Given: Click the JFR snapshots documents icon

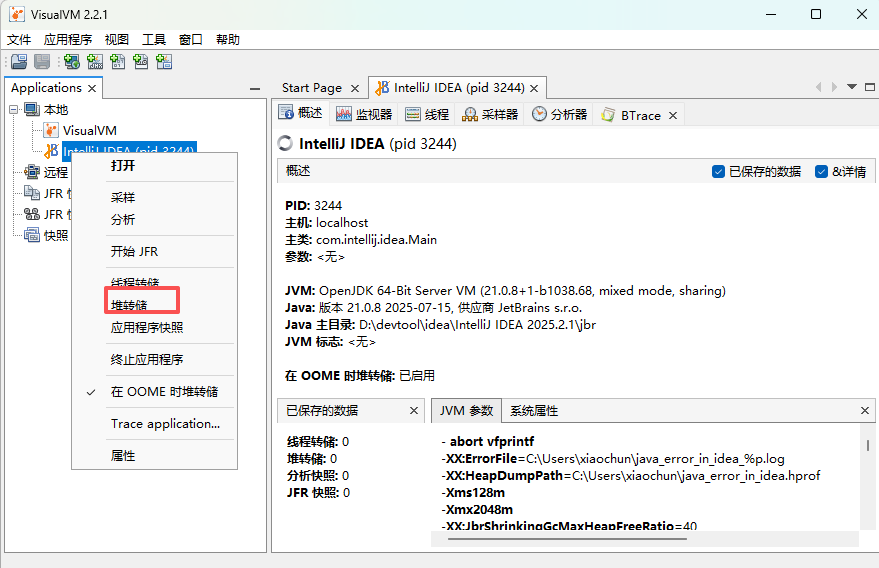Looking at the screenshot, I should [x=32, y=193].
